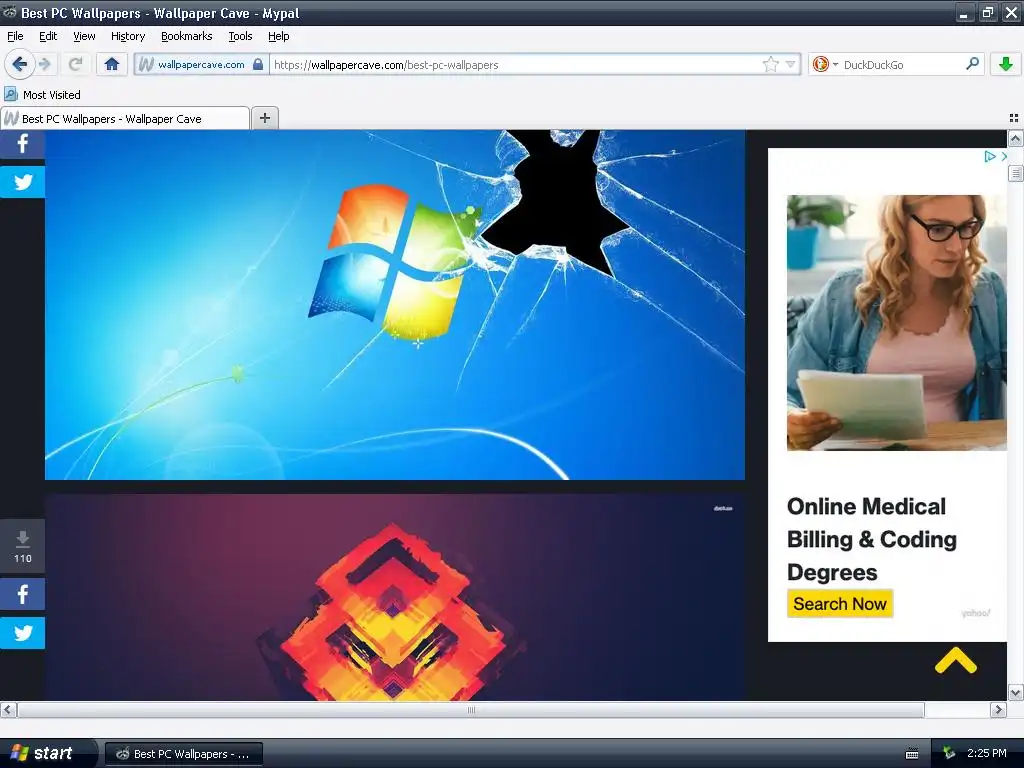Click the vertical scrollbar up arrow
This screenshot has width=1024, height=768.
tap(1015, 138)
